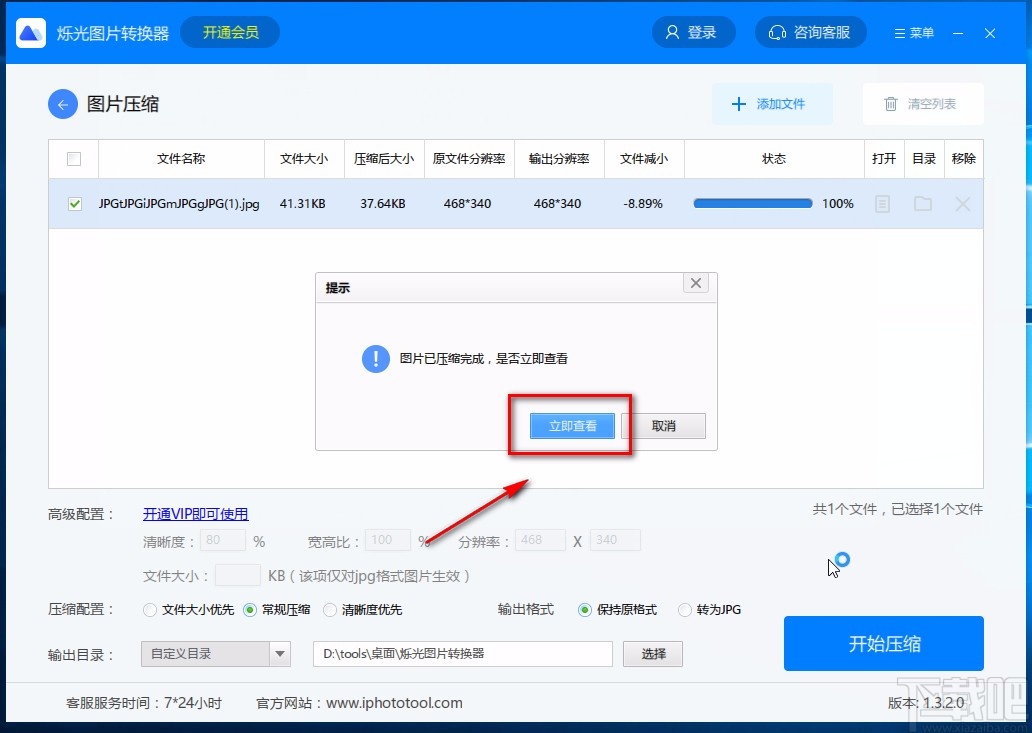Toggle the select-all checkbox in the table header

point(73,158)
